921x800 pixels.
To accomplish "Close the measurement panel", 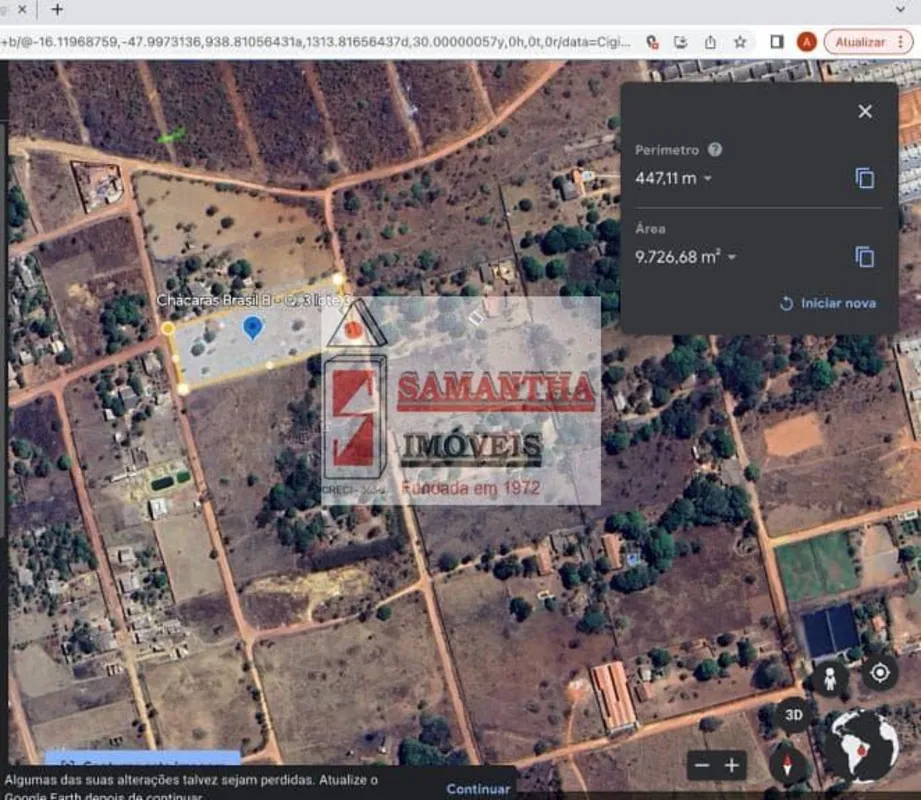I will pyautogui.click(x=865, y=111).
